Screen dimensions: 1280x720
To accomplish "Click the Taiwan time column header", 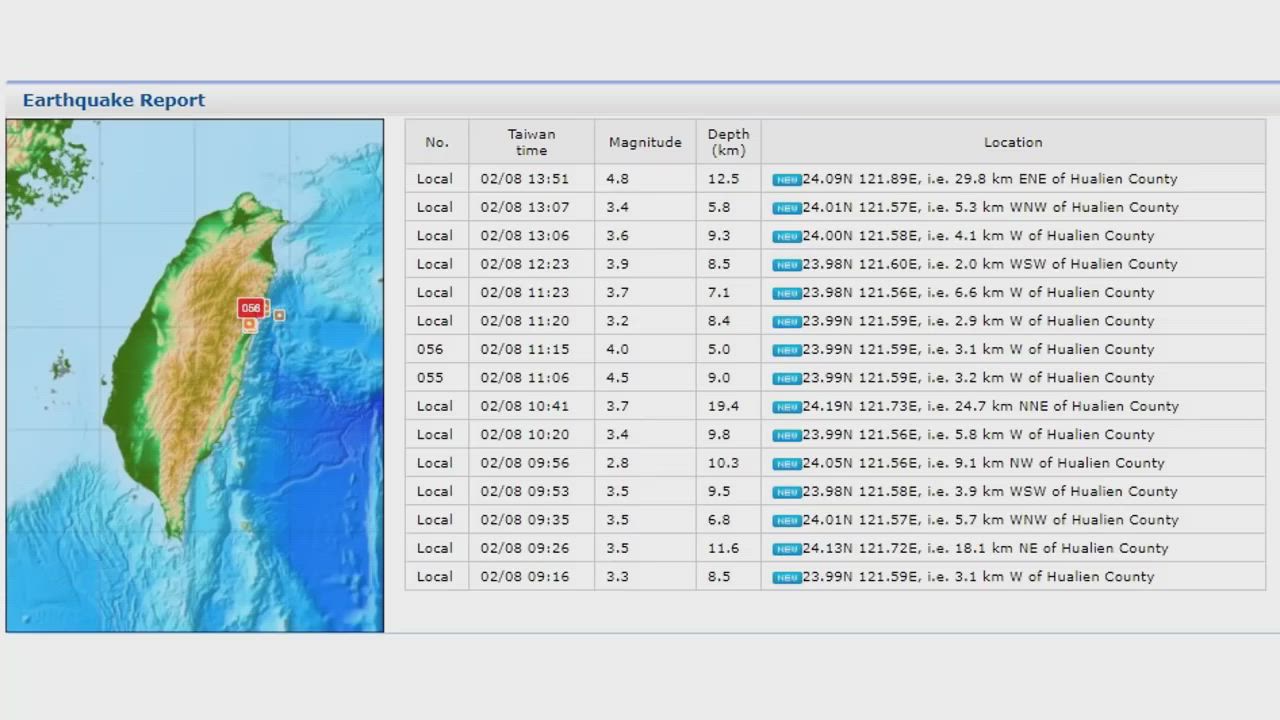I will [531, 142].
